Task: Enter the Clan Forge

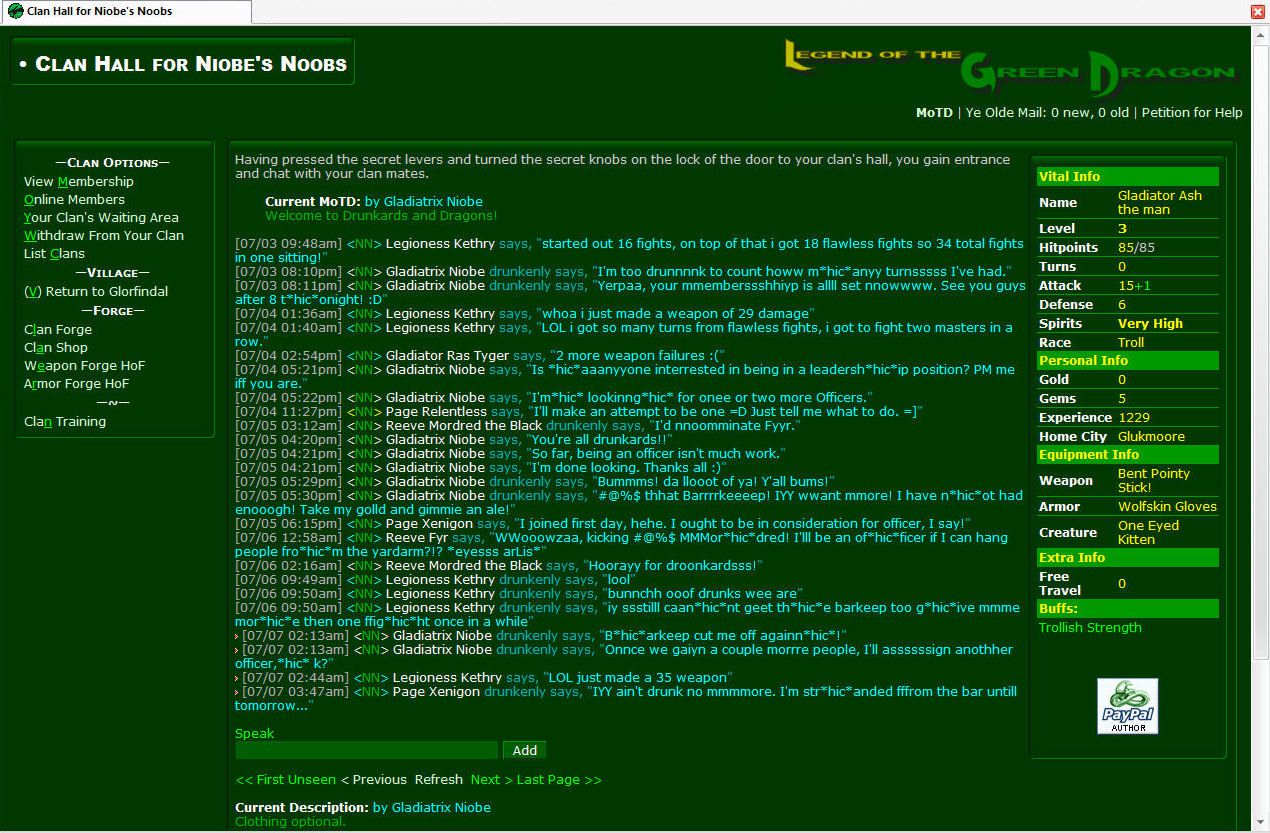Action: [58, 329]
